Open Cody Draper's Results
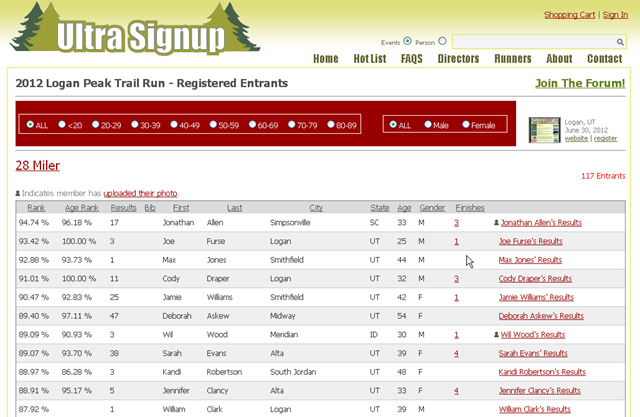The width and height of the screenshot is (640, 417). click(x=535, y=279)
